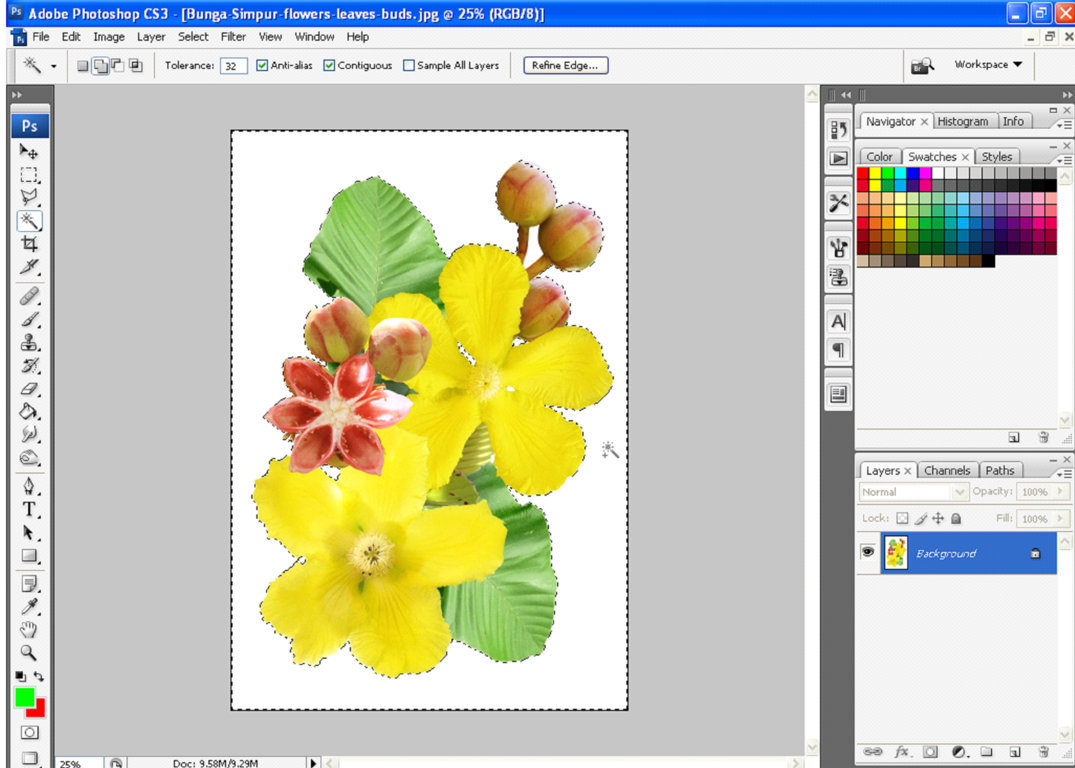Image resolution: width=1075 pixels, height=768 pixels.
Task: Click the Background layer thumbnail
Action: 896,553
